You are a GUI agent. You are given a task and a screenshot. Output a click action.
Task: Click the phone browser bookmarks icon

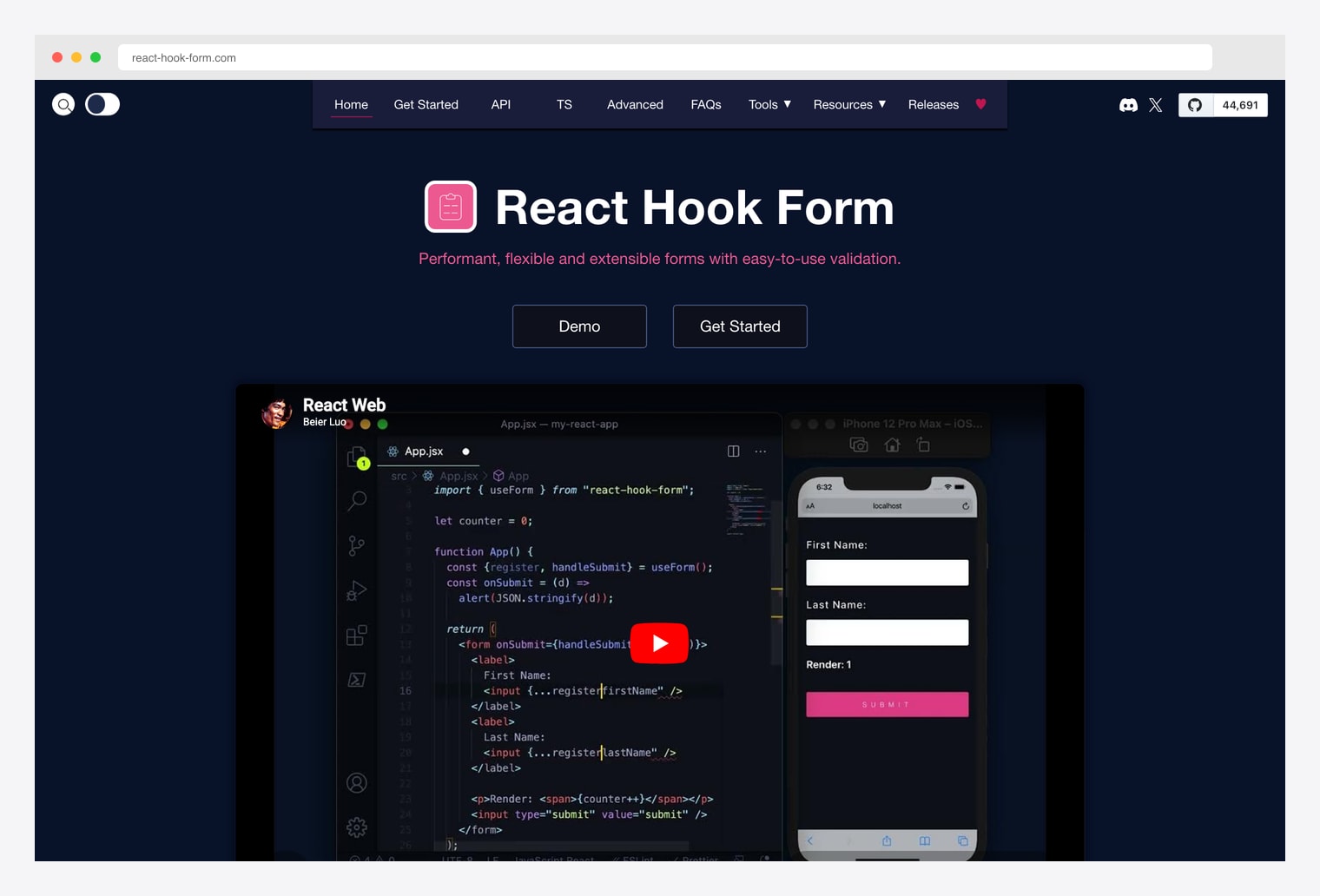pos(925,841)
